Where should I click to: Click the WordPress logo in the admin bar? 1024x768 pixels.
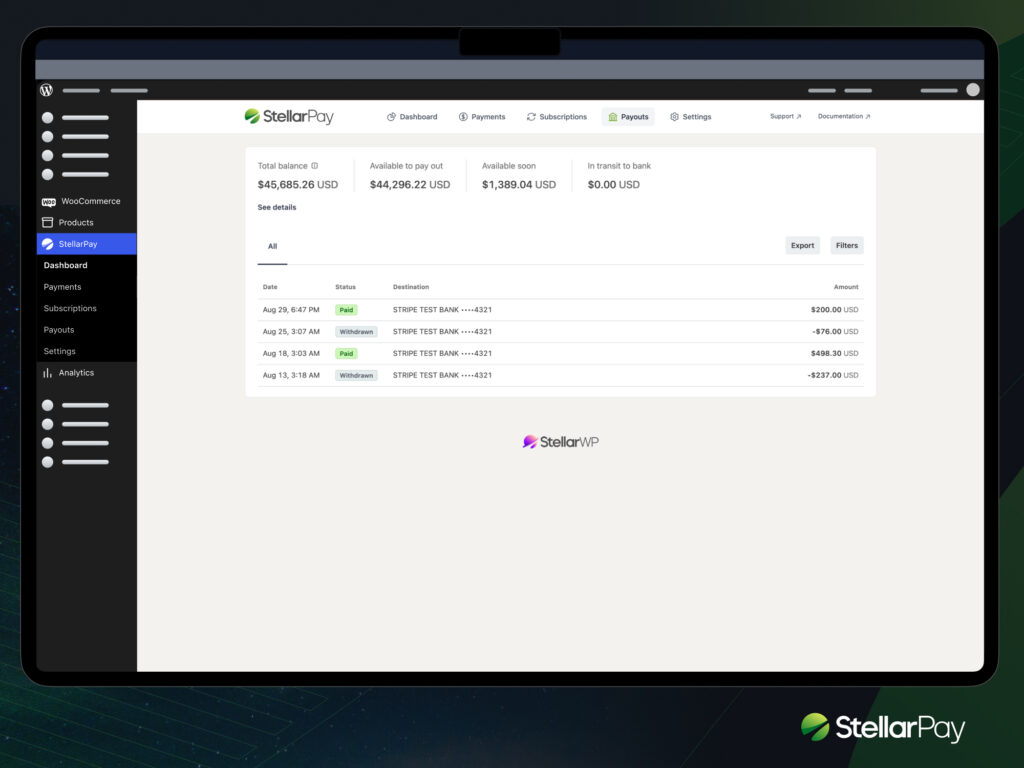point(46,89)
